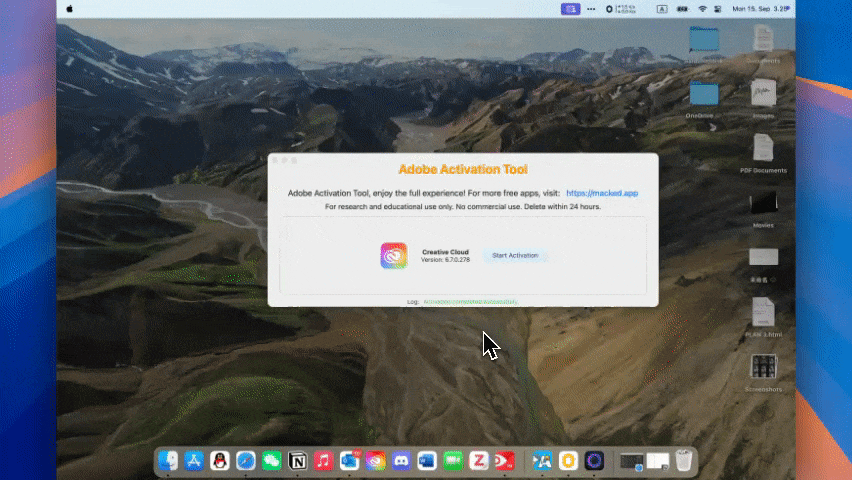Screen dimensions: 852x480
Task: Open QQ penguin app in Dock
Action: pos(220,461)
